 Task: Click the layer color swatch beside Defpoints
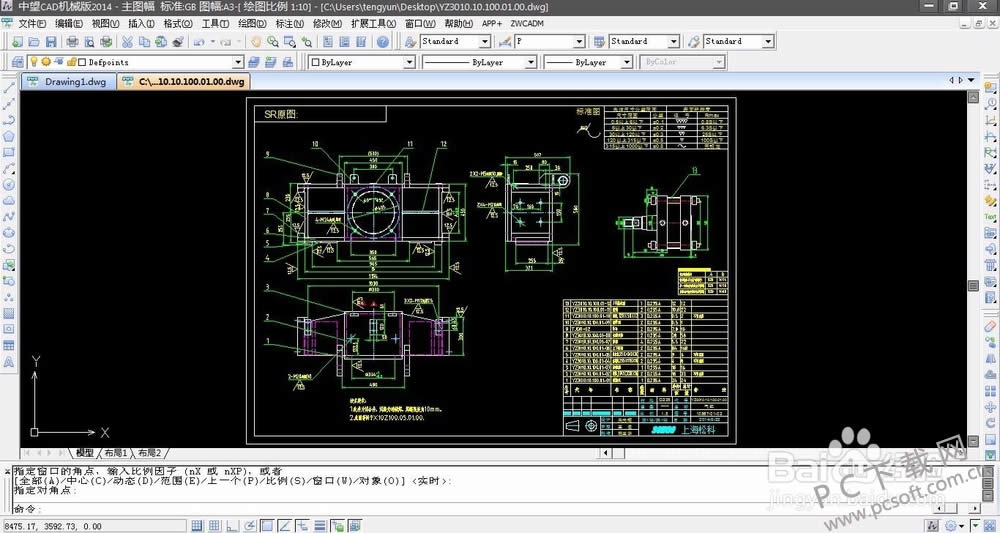[81, 62]
